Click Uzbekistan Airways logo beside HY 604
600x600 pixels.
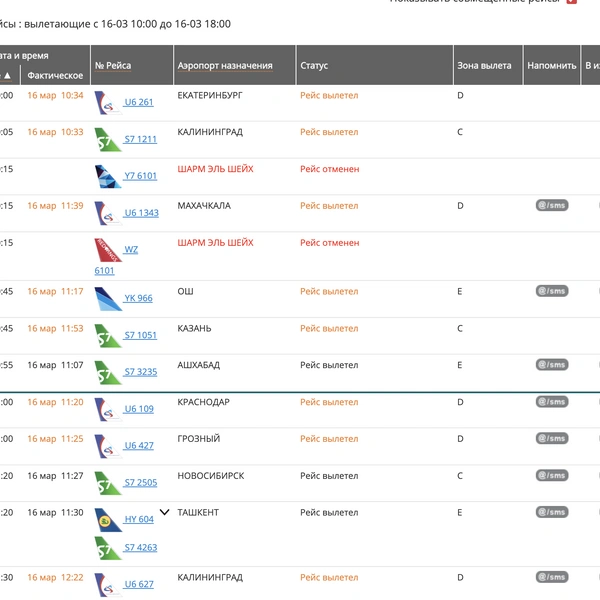[108, 520]
